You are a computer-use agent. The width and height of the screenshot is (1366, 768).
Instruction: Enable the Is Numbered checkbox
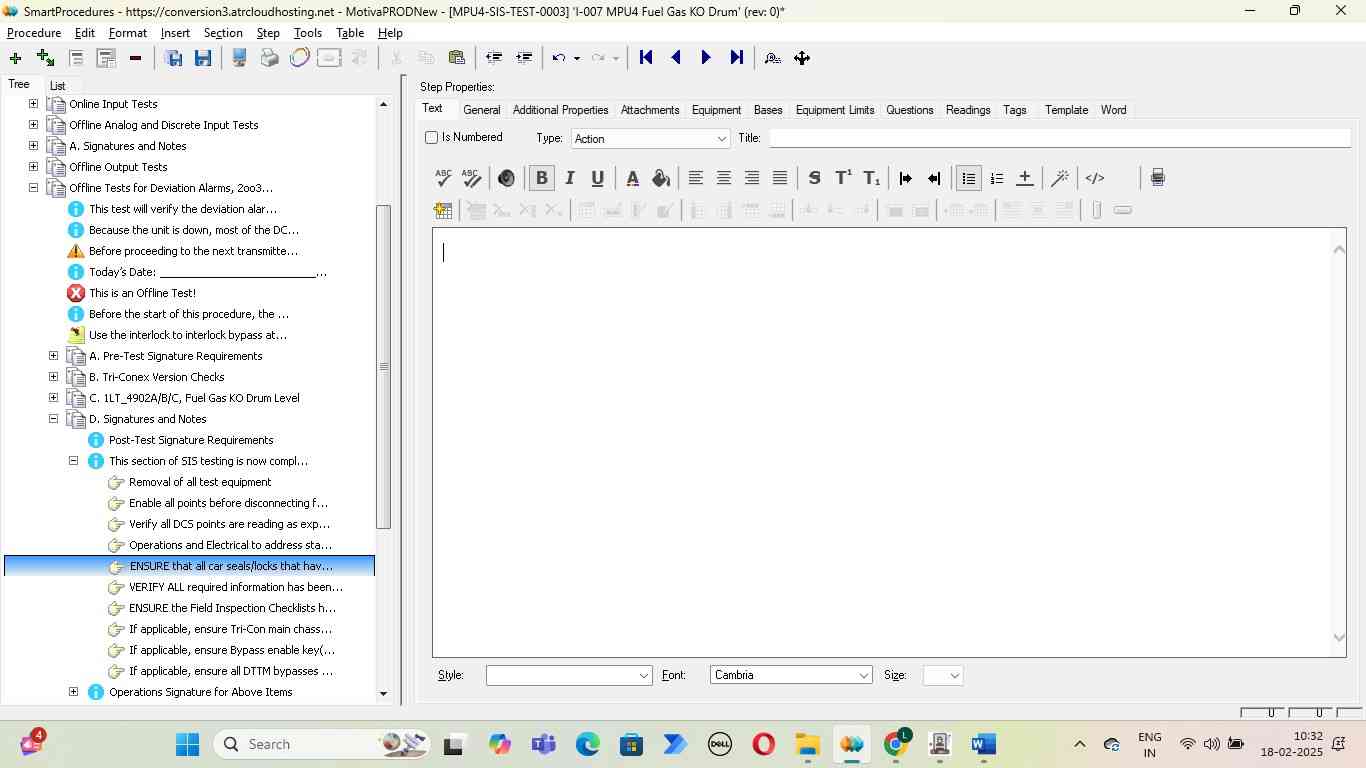point(432,138)
